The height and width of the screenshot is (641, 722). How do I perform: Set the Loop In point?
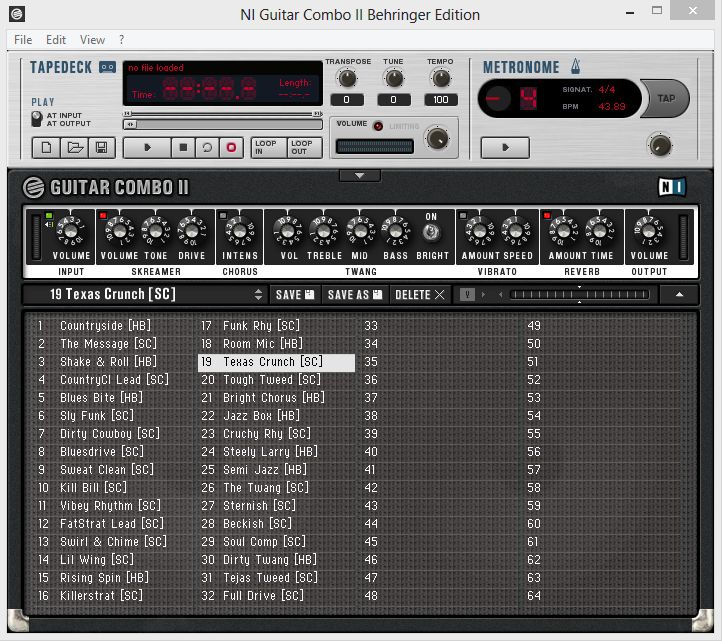pos(268,148)
